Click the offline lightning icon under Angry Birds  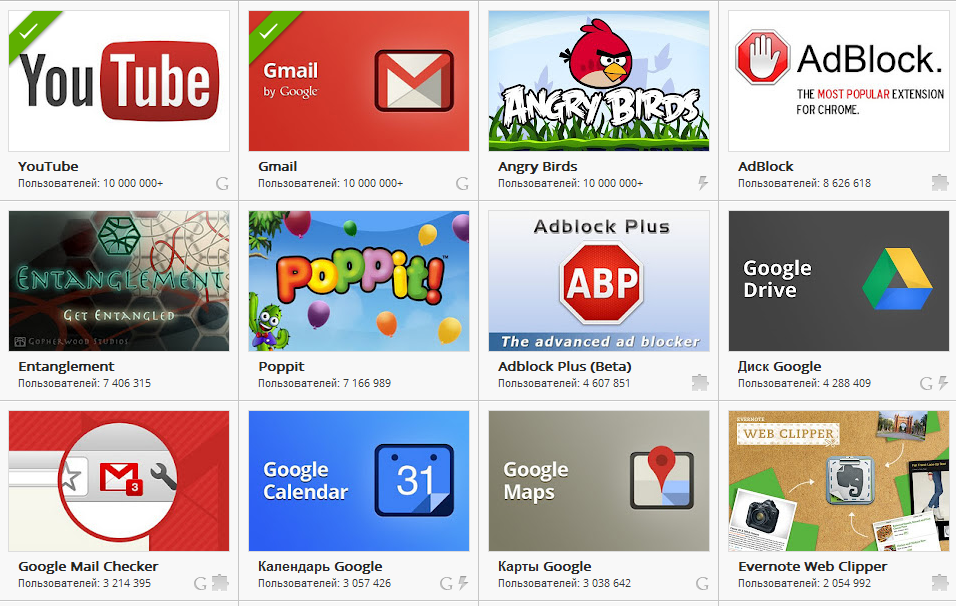tap(703, 183)
